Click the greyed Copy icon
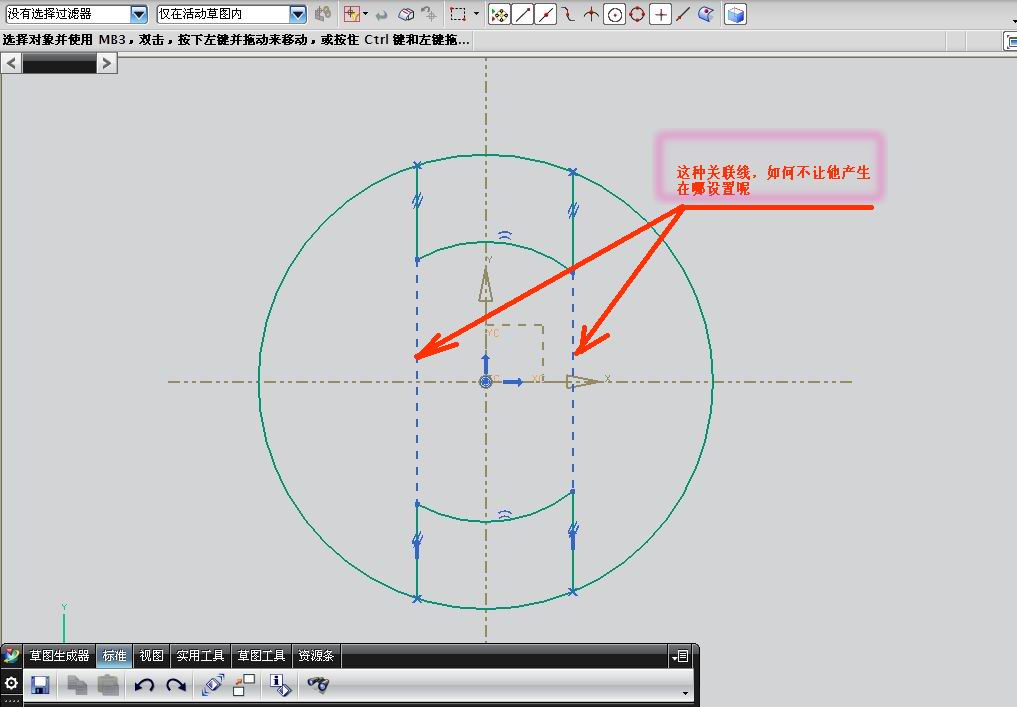Screen dimensions: 1017x707 [77, 685]
